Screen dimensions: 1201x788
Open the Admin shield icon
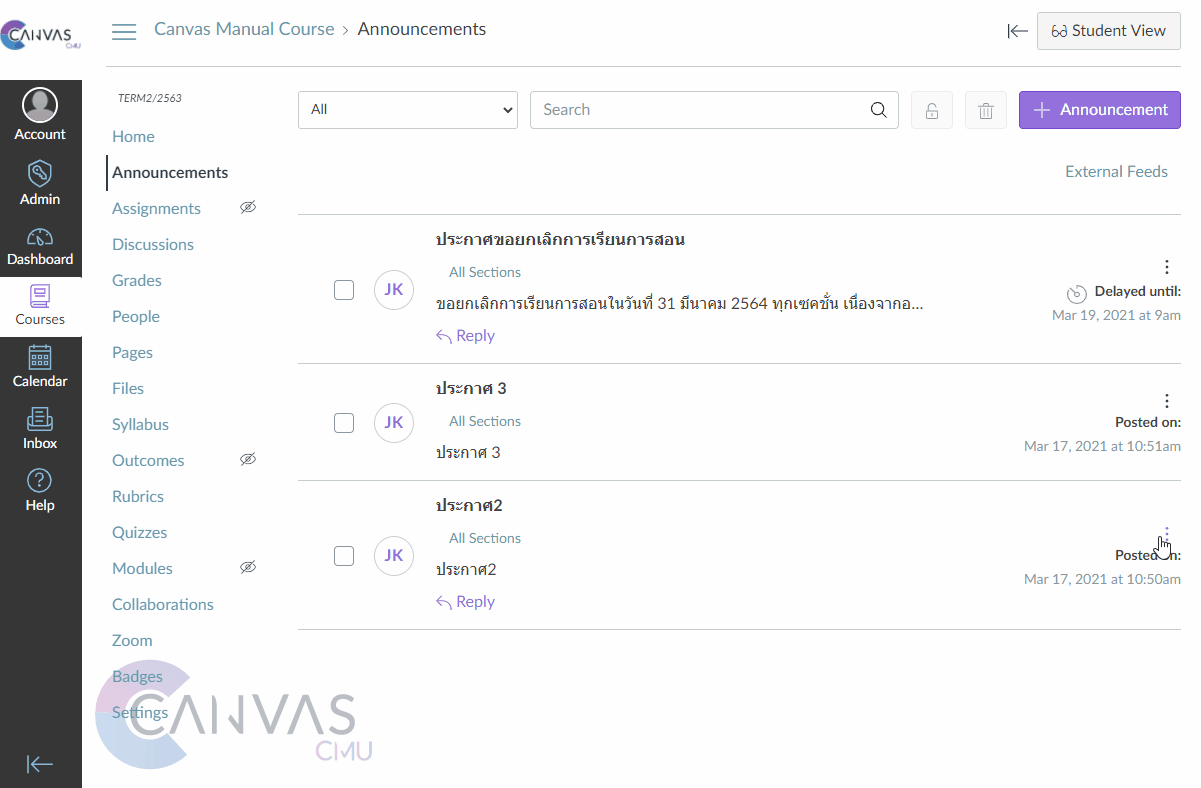click(40, 175)
